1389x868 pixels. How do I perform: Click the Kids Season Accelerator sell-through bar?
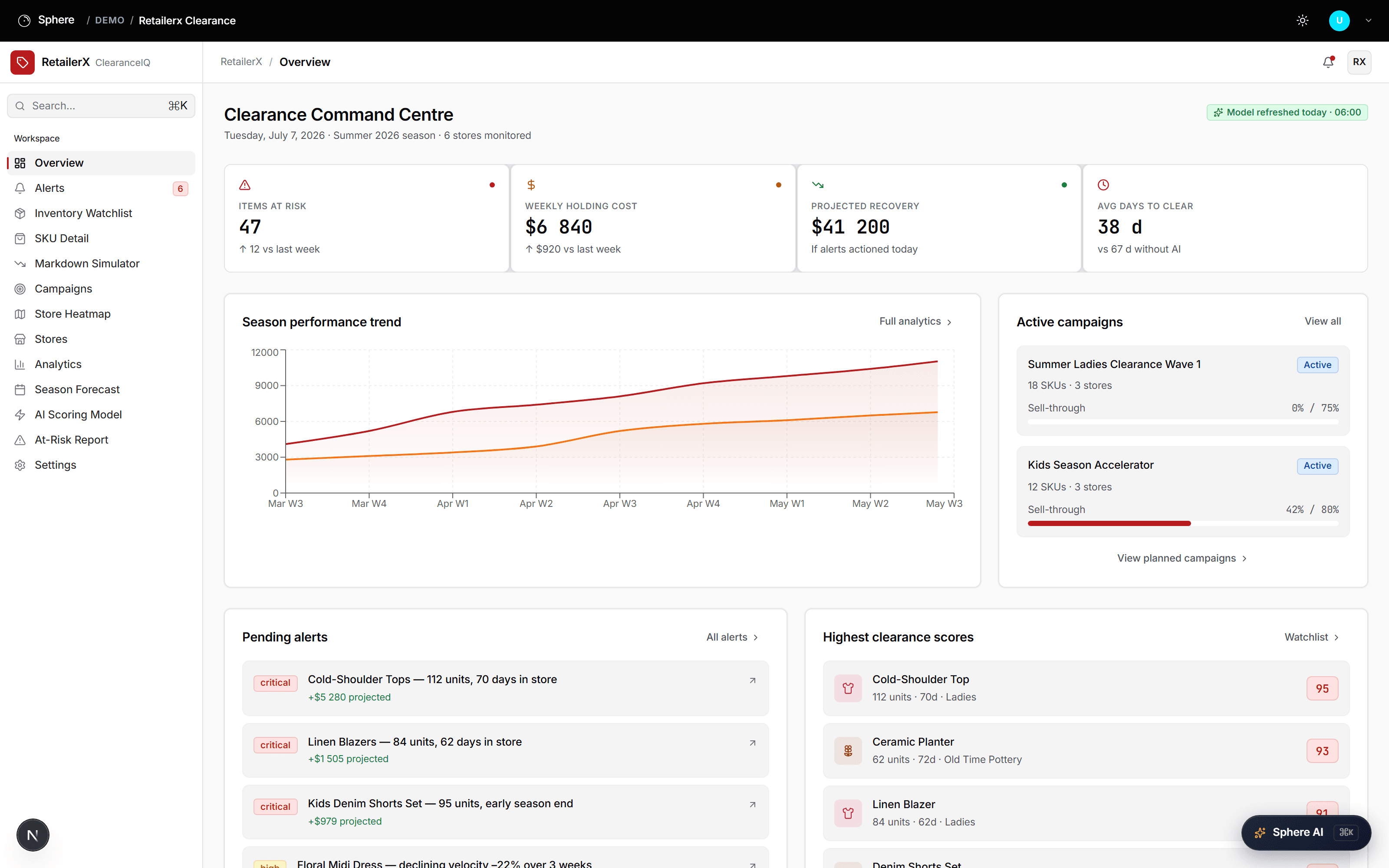(1182, 523)
